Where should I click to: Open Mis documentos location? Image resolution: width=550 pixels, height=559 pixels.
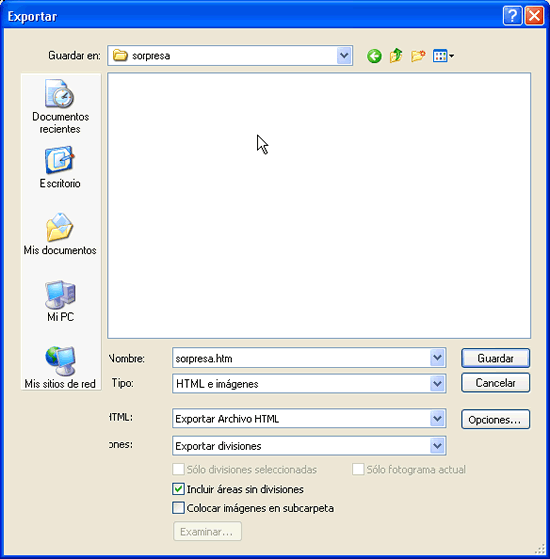[60, 234]
